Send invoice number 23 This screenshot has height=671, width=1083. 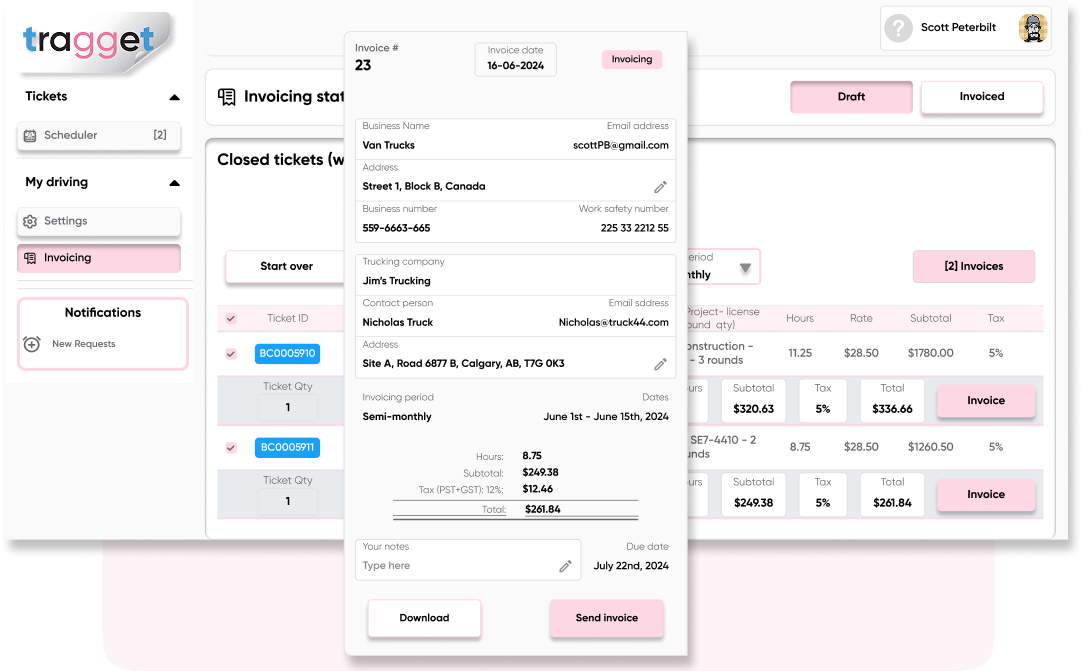tap(606, 618)
